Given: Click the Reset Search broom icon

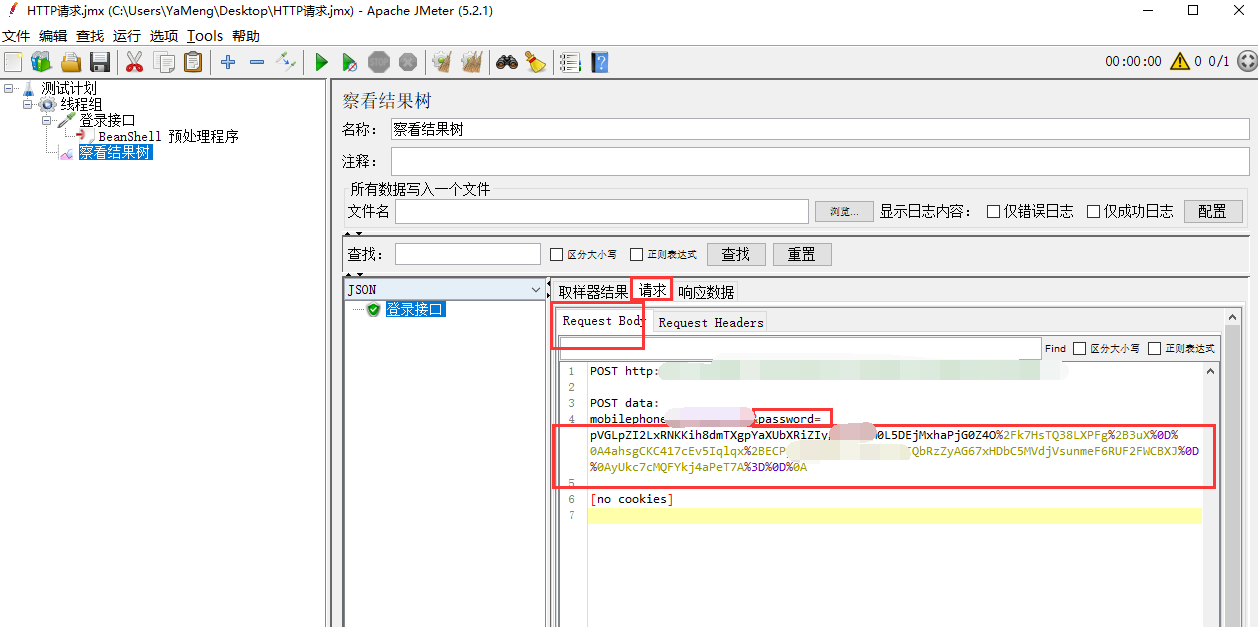Looking at the screenshot, I should click(x=536, y=62).
